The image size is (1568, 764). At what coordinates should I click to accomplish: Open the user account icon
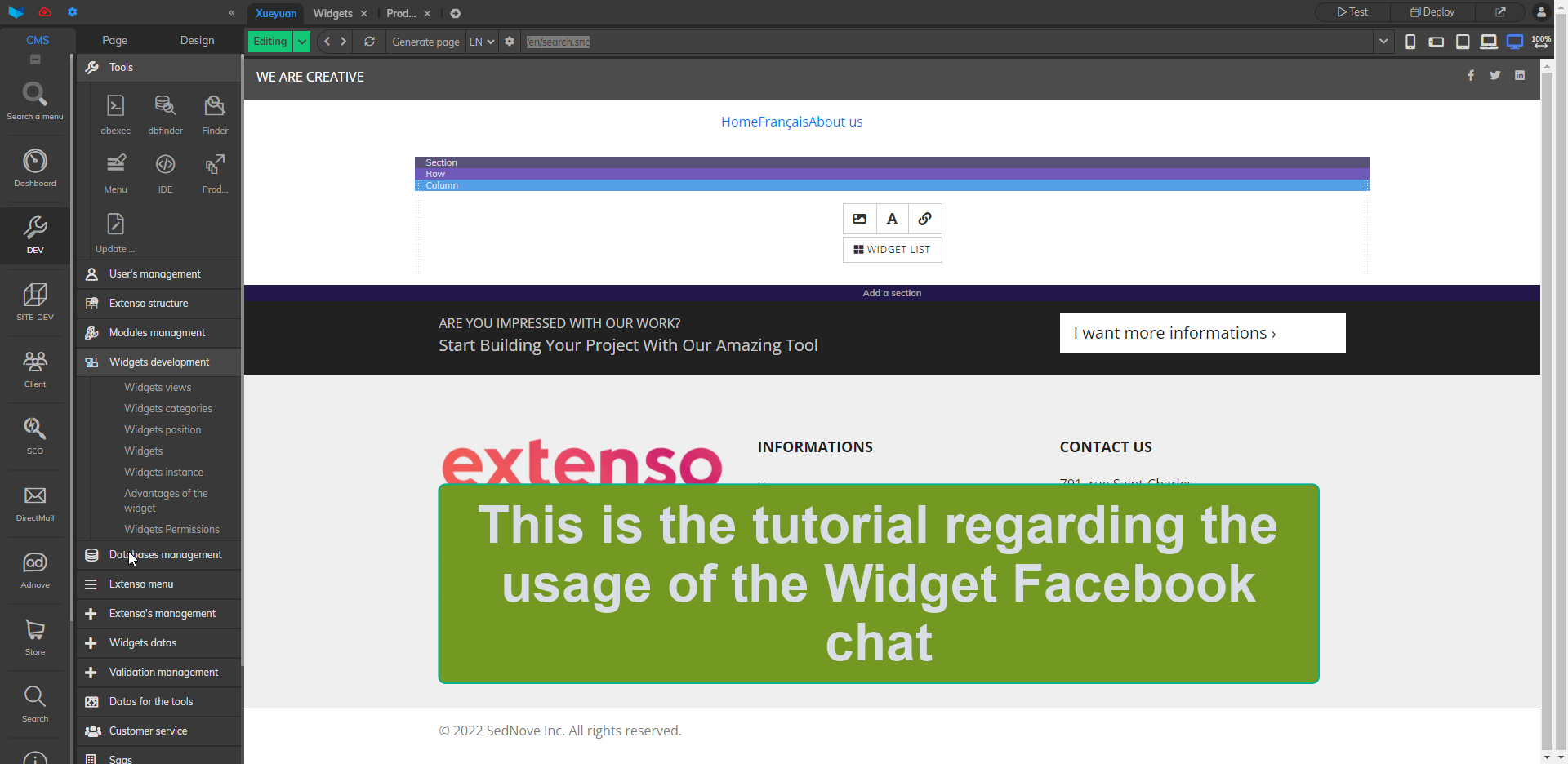(1541, 12)
